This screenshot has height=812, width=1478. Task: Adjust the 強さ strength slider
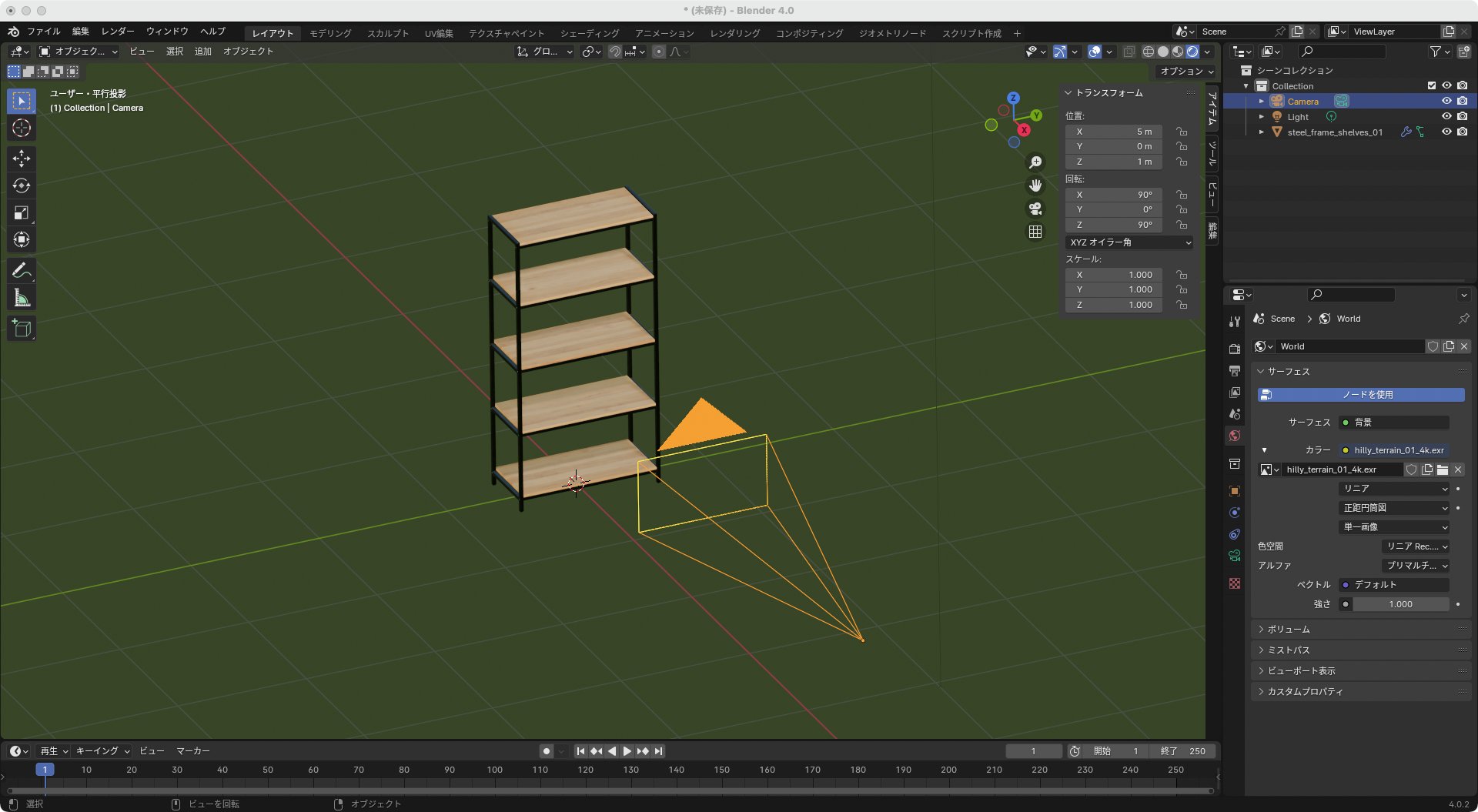point(1400,604)
